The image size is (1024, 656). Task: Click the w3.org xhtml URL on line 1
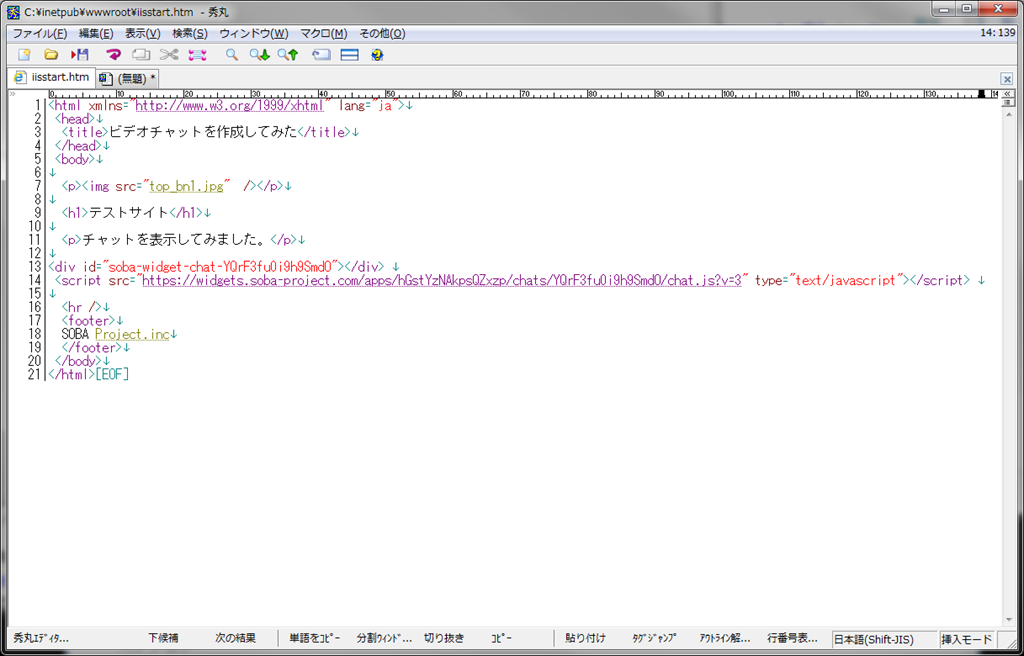[x=229, y=105]
